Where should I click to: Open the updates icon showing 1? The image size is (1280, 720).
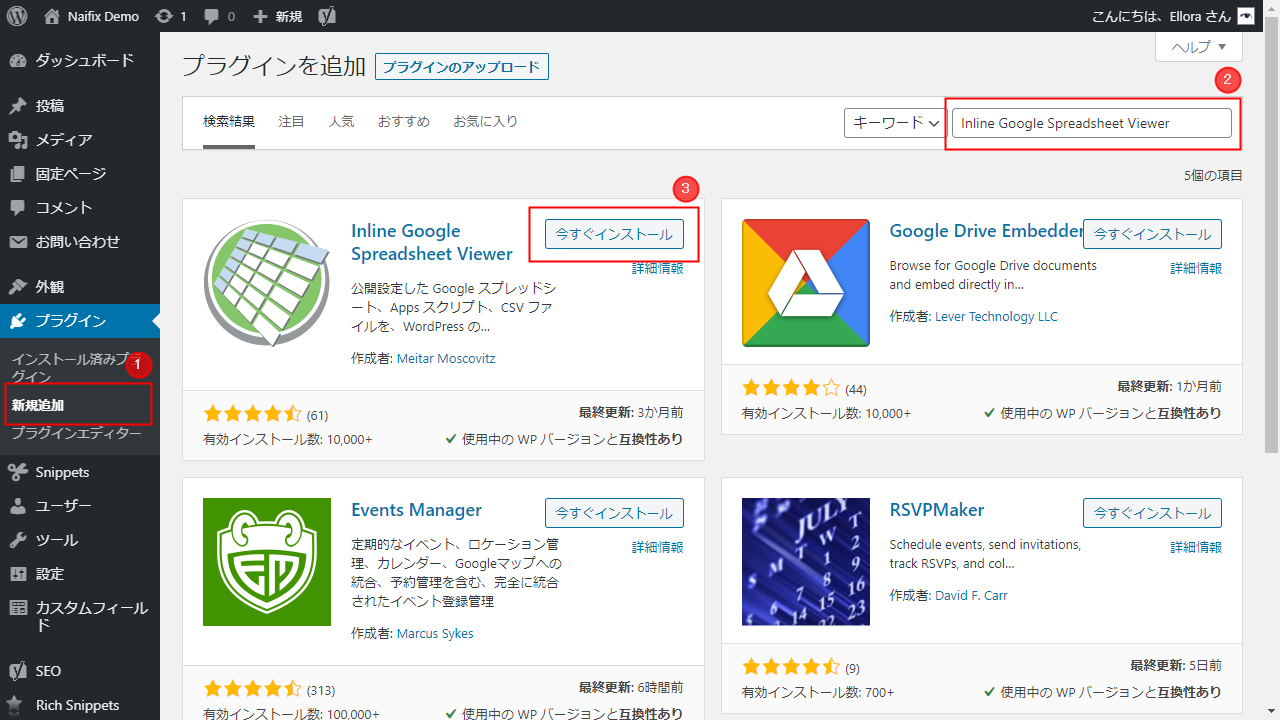172,16
